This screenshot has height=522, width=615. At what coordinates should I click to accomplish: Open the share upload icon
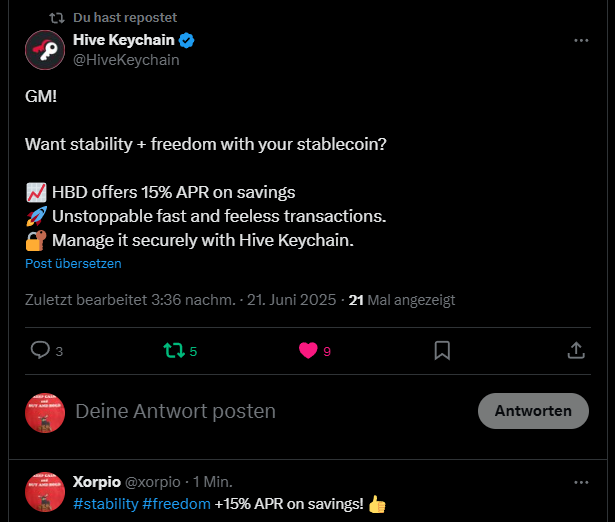[576, 350]
